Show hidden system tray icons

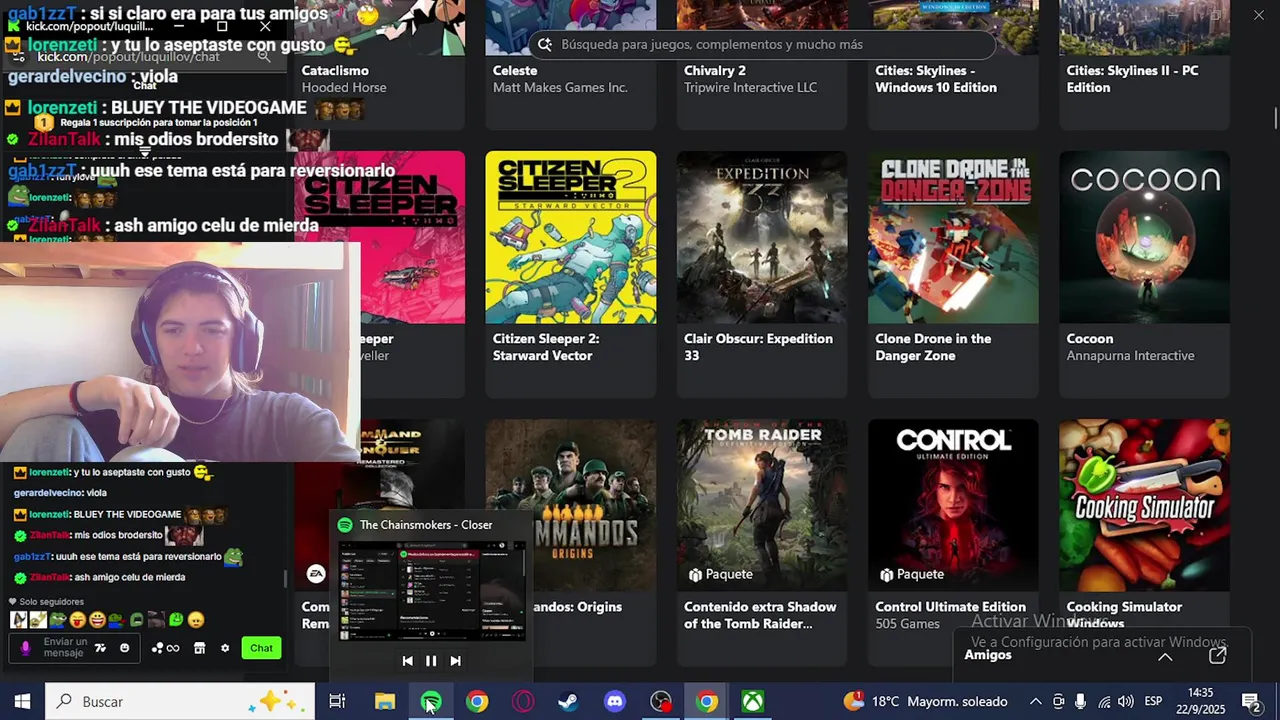click(1035, 702)
